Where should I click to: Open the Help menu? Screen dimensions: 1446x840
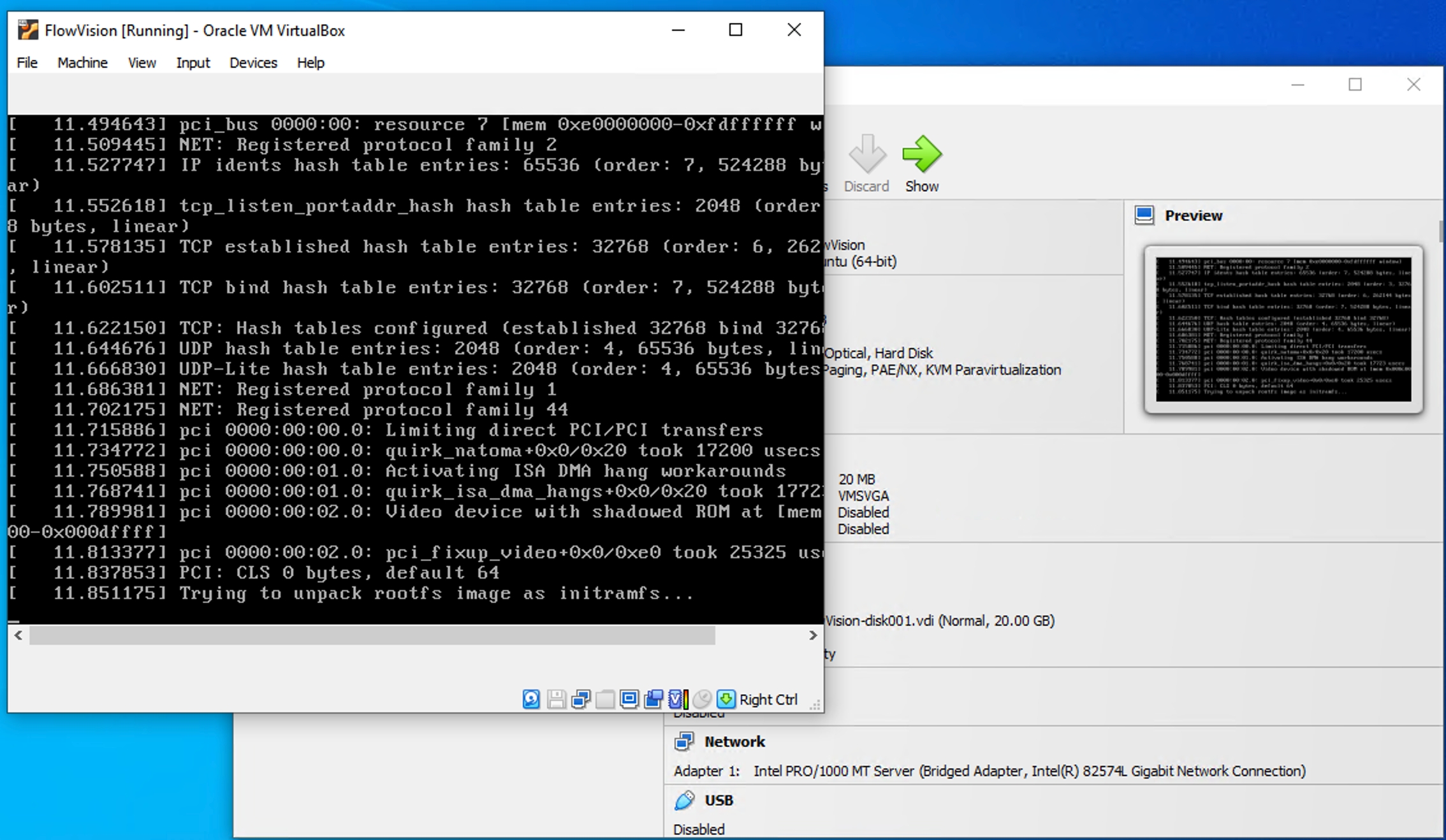tap(310, 62)
